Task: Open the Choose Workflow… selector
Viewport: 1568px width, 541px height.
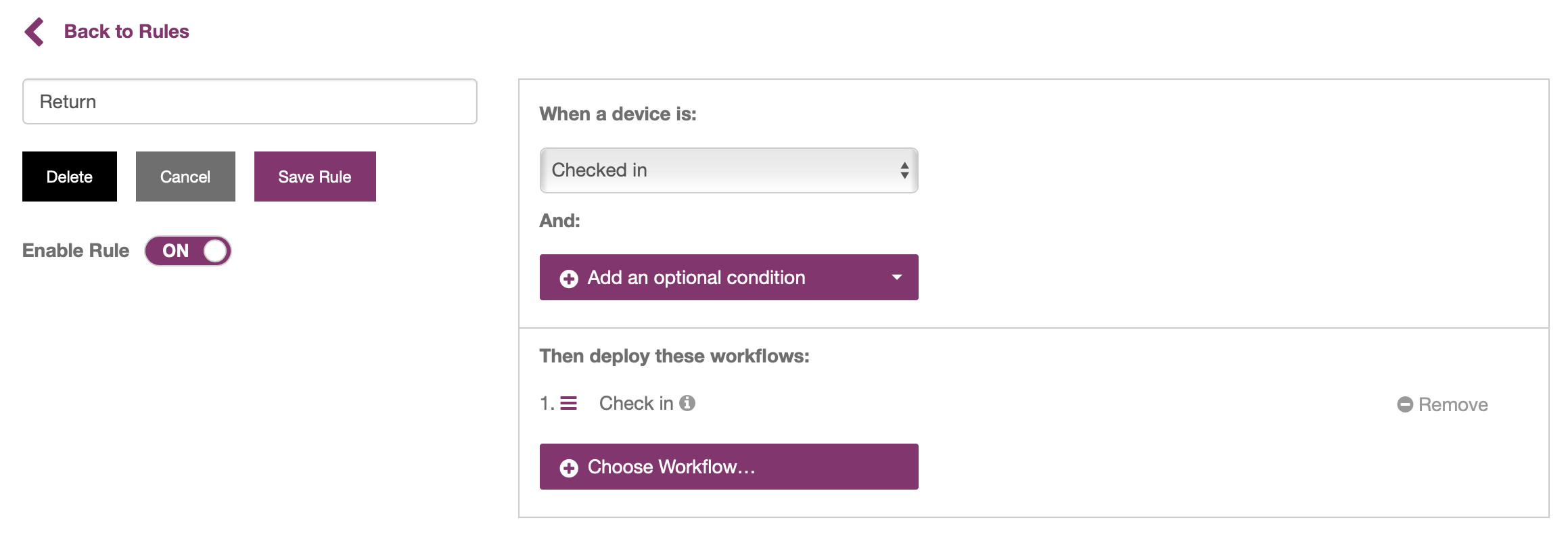Action: 728,467
